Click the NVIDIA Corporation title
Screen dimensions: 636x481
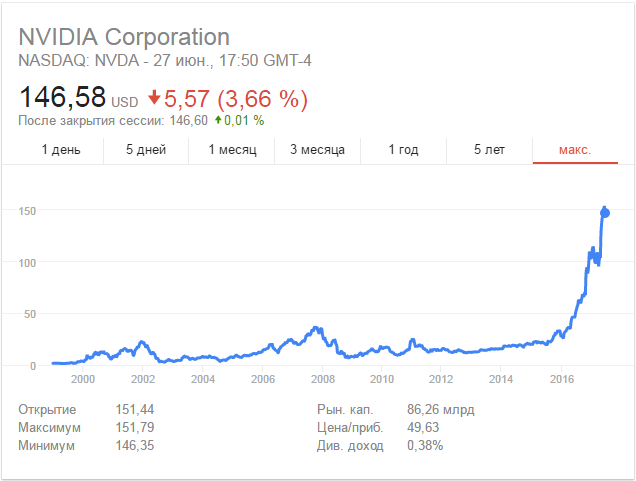124,37
